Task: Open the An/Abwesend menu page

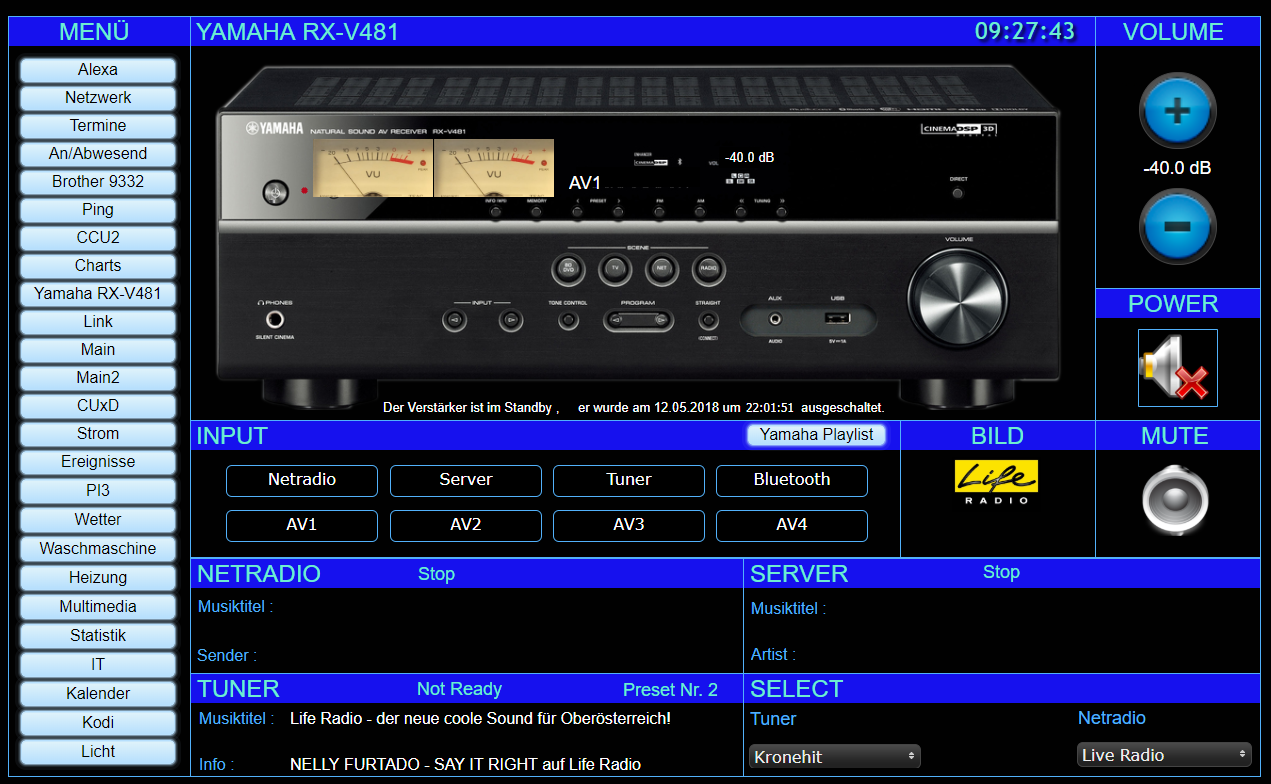Action: [x=98, y=154]
